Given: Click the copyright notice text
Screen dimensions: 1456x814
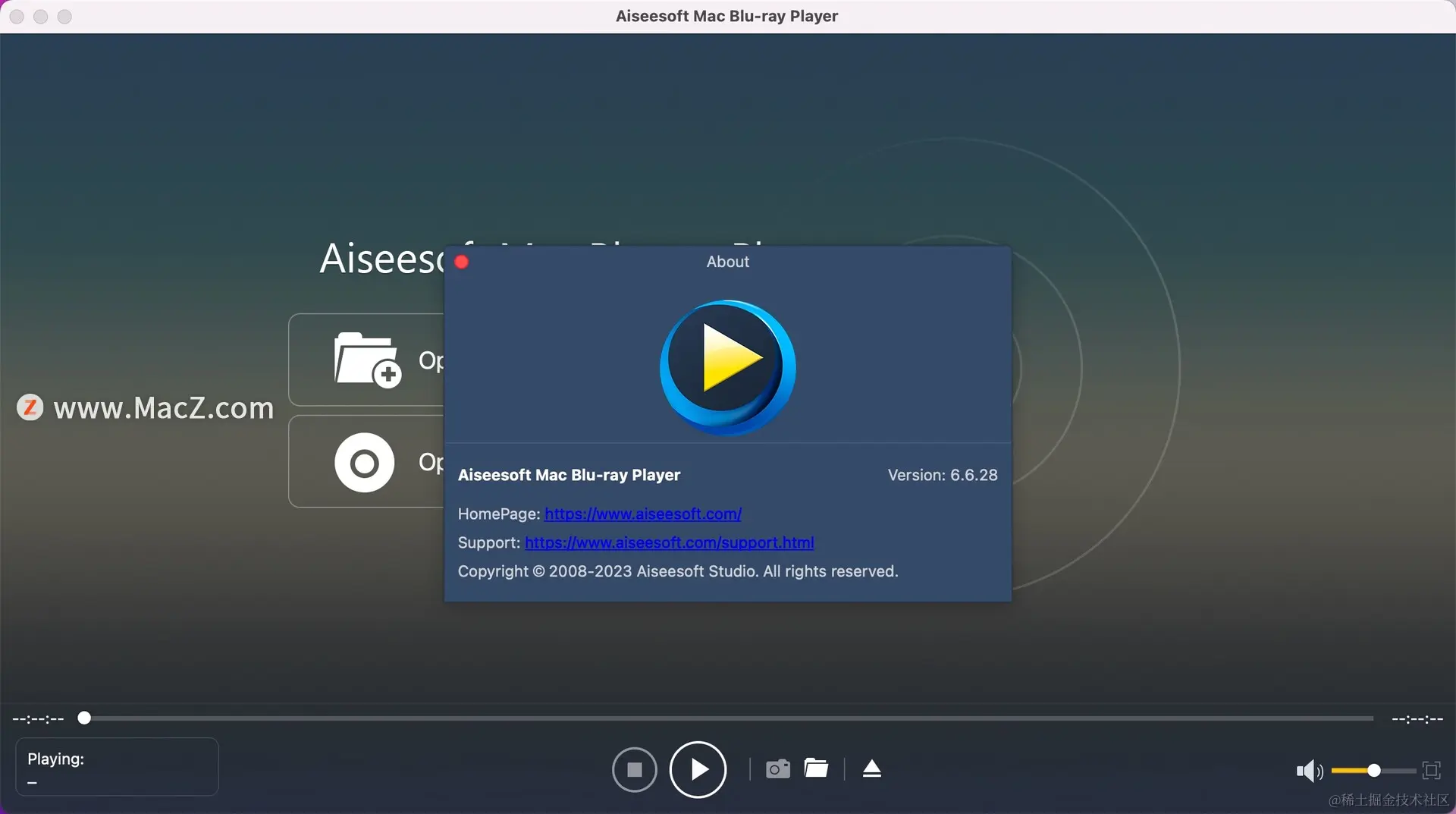Looking at the screenshot, I should (678, 571).
